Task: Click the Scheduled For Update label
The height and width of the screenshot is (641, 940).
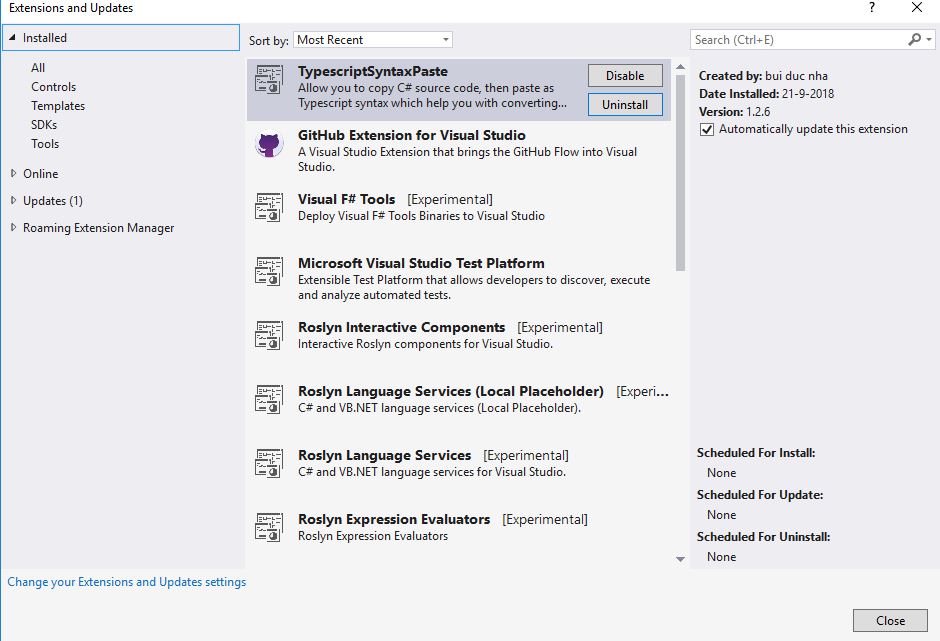Action: click(x=760, y=495)
